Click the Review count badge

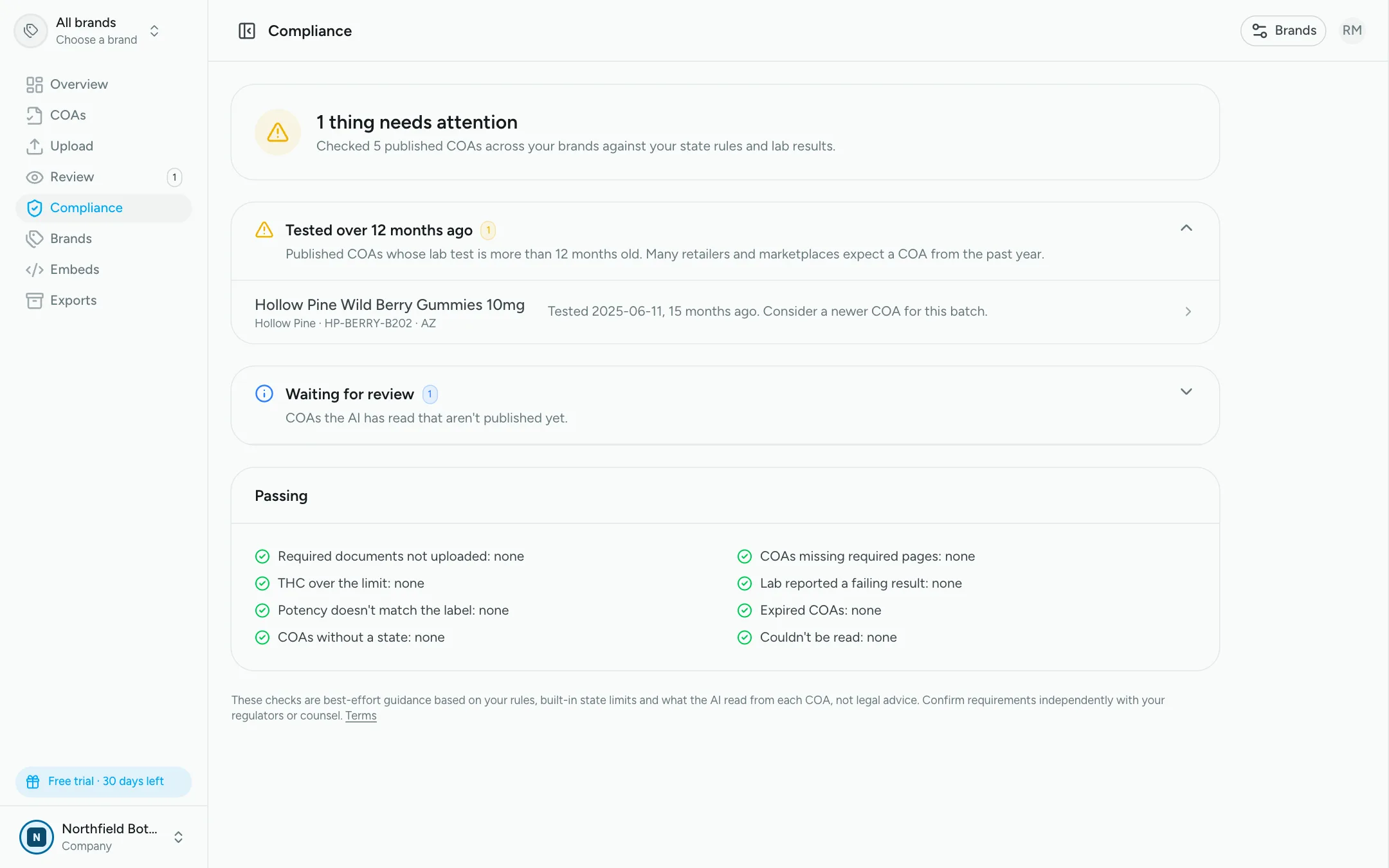tap(174, 177)
